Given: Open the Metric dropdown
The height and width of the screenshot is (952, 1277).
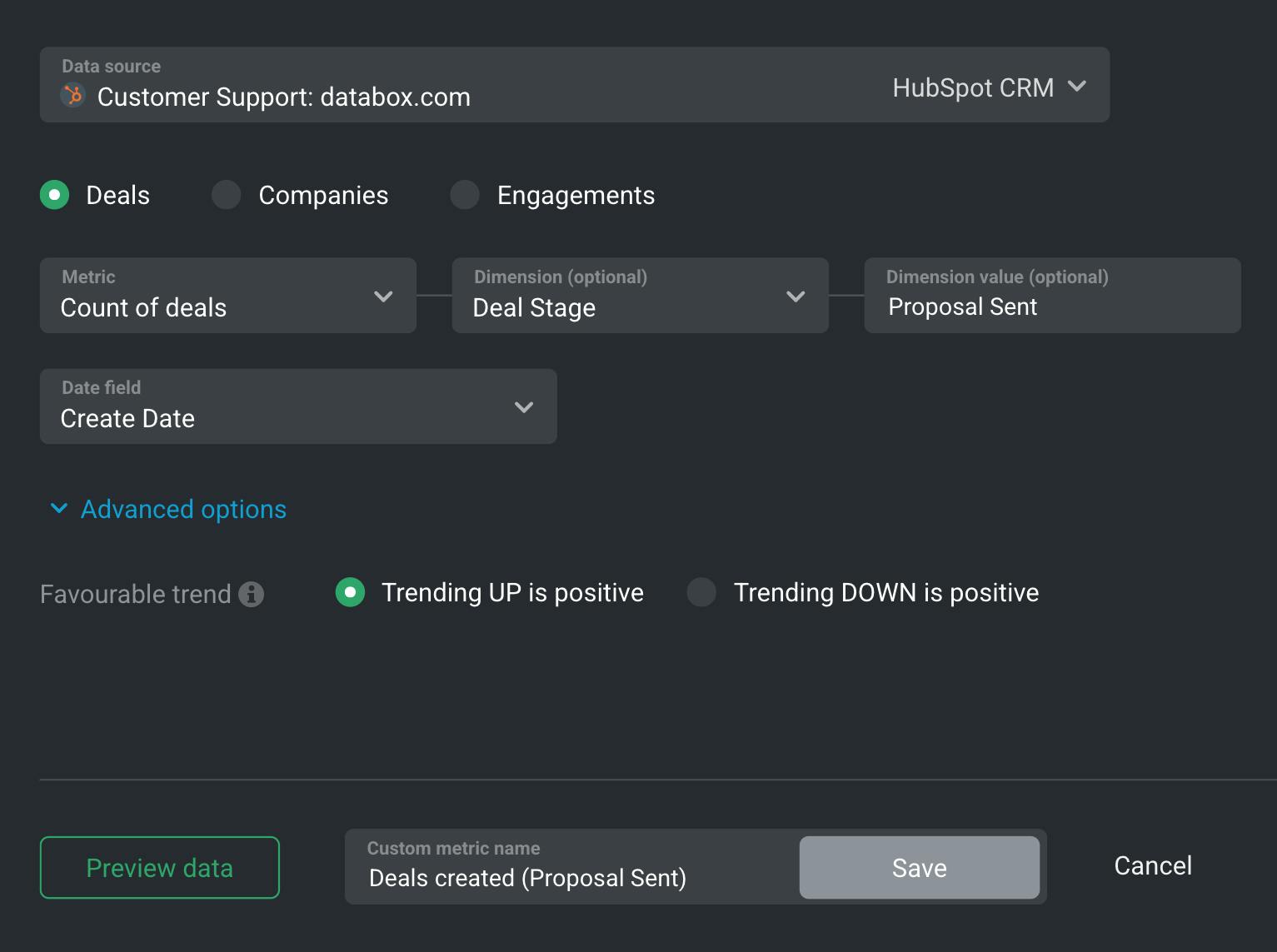Looking at the screenshot, I should point(227,296).
